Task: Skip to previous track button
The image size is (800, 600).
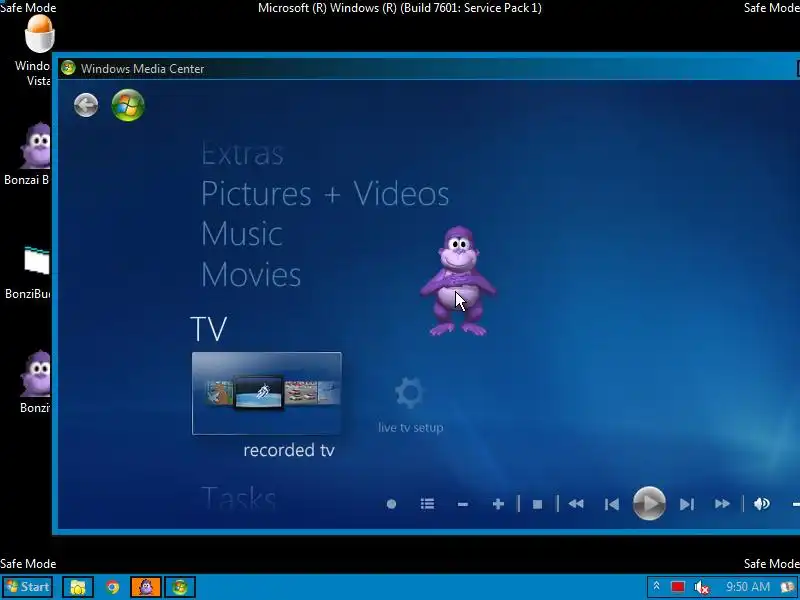Action: click(x=612, y=504)
